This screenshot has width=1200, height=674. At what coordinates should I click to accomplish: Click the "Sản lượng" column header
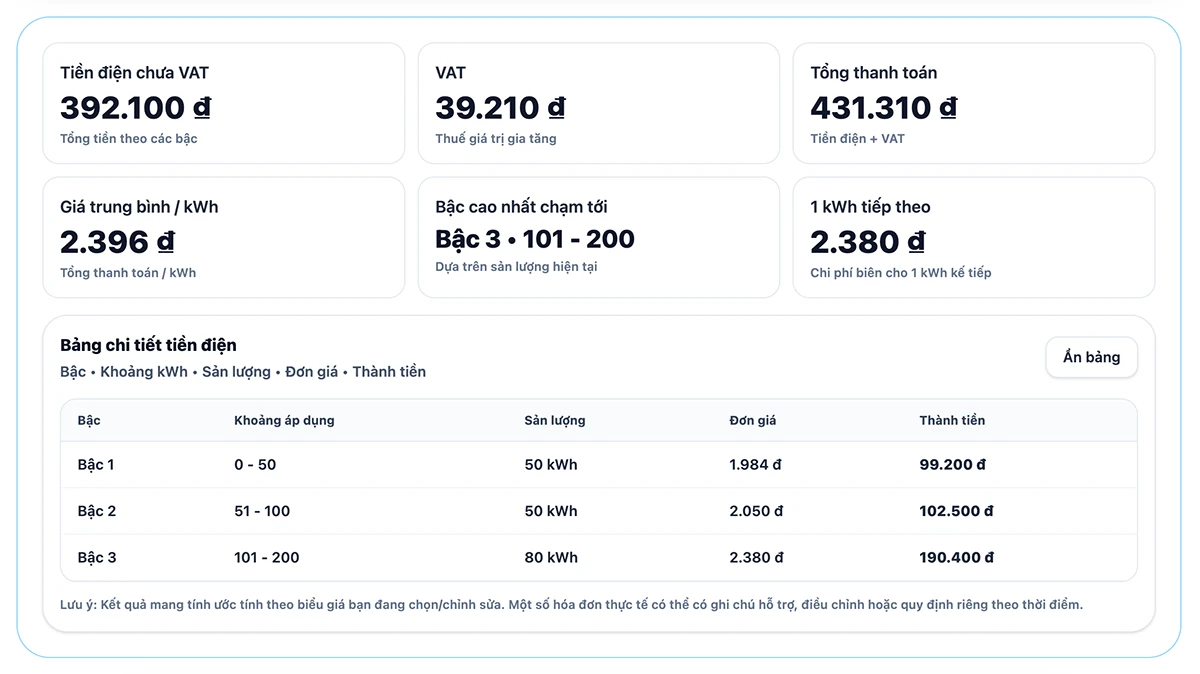(555, 420)
